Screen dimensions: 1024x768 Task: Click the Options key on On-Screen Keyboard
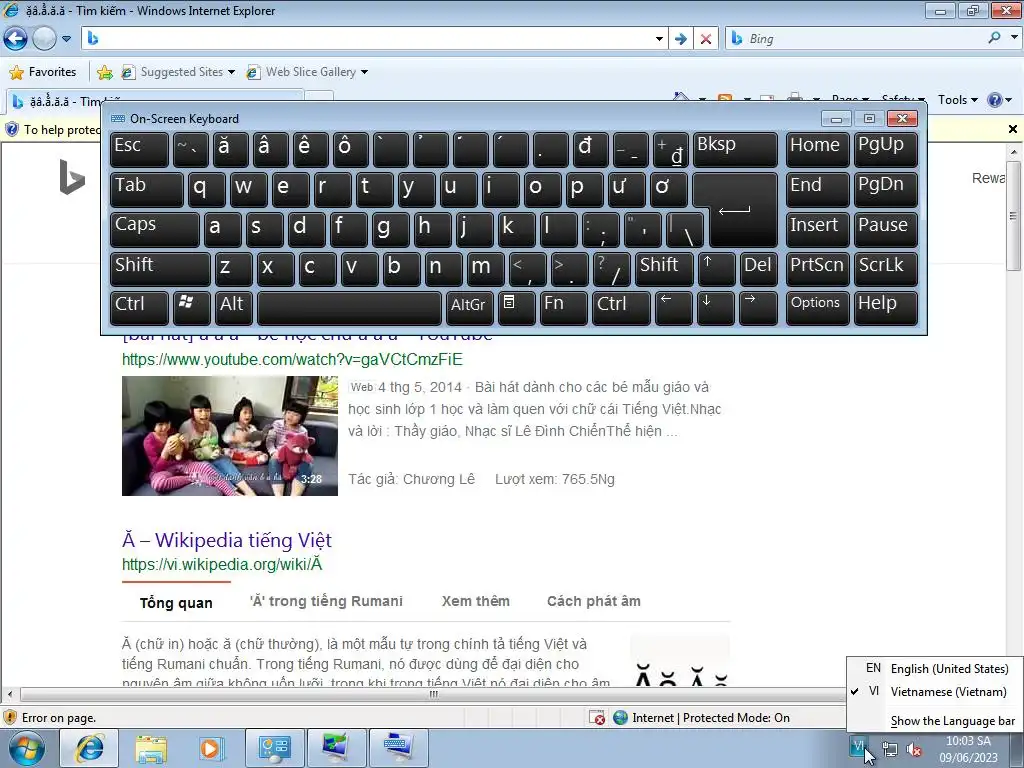click(818, 308)
